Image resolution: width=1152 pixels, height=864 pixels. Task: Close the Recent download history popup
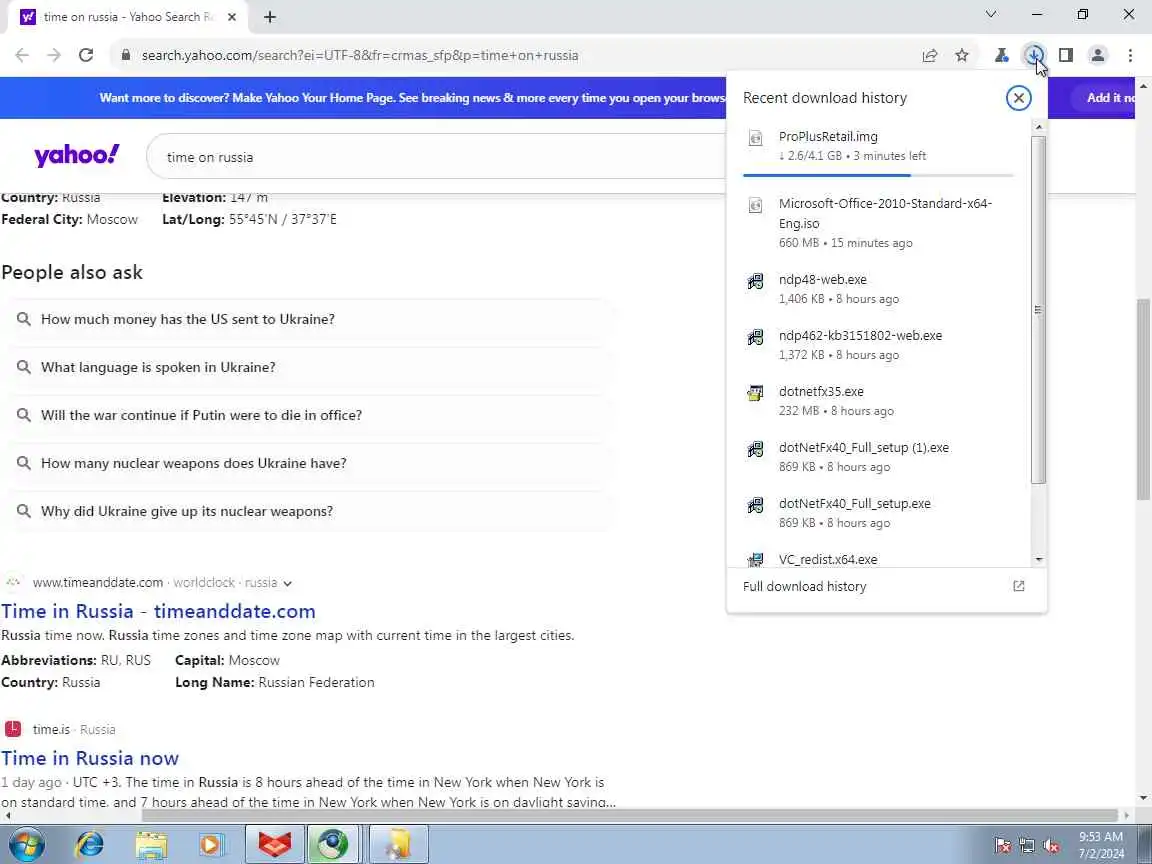1018,98
